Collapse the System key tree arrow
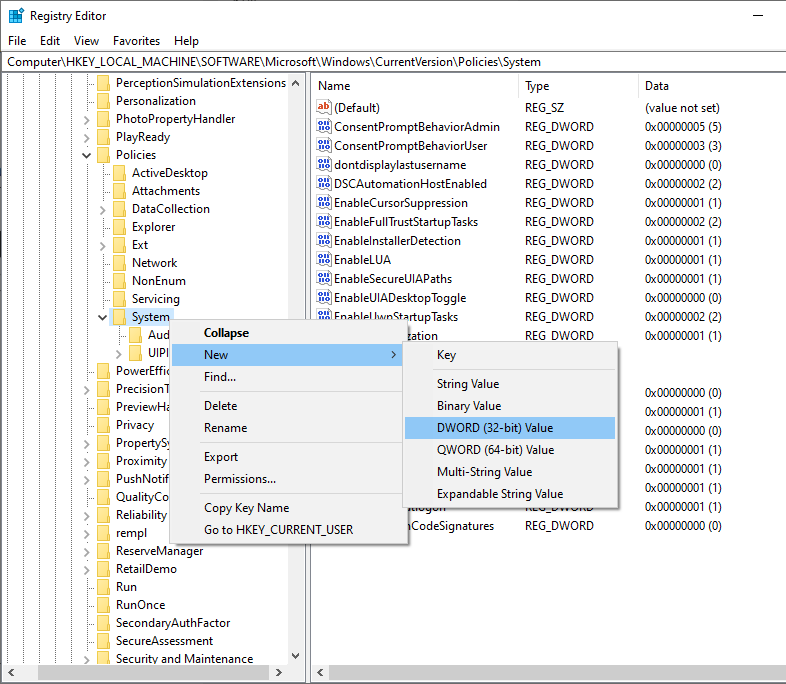This screenshot has height=684, width=786. (x=103, y=318)
